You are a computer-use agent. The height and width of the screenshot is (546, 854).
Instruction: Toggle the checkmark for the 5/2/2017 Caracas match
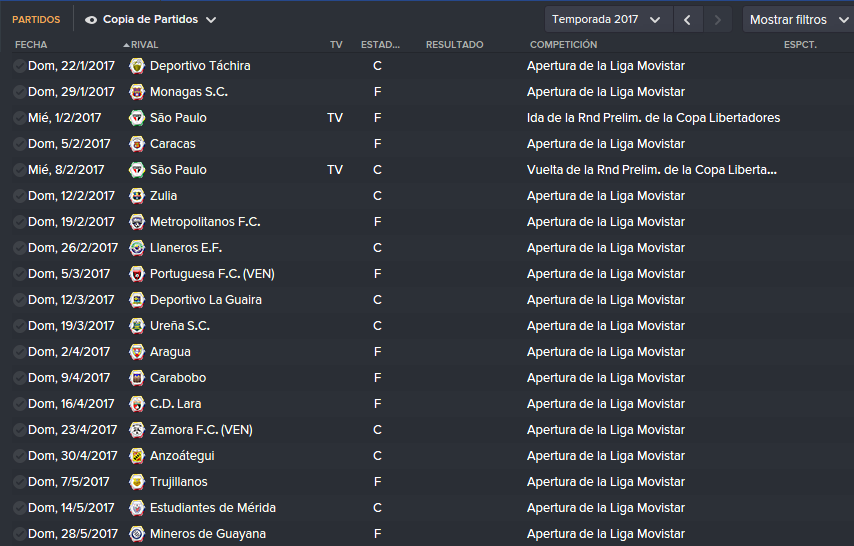[x=19, y=144]
